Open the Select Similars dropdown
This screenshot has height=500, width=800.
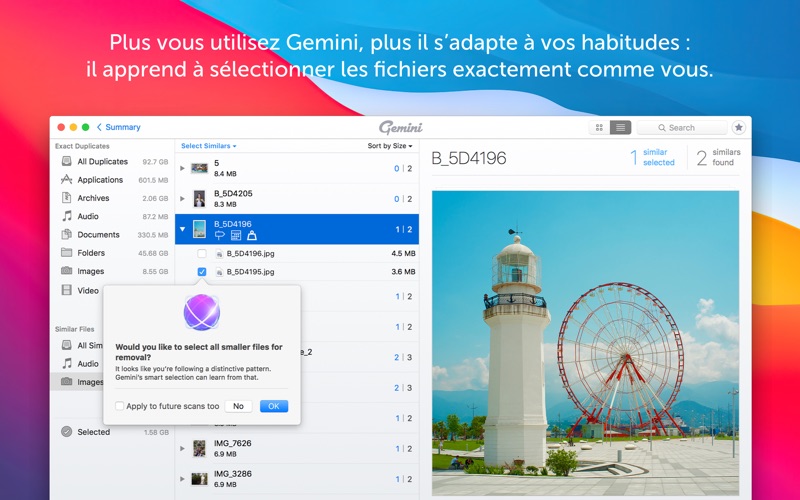coord(209,146)
